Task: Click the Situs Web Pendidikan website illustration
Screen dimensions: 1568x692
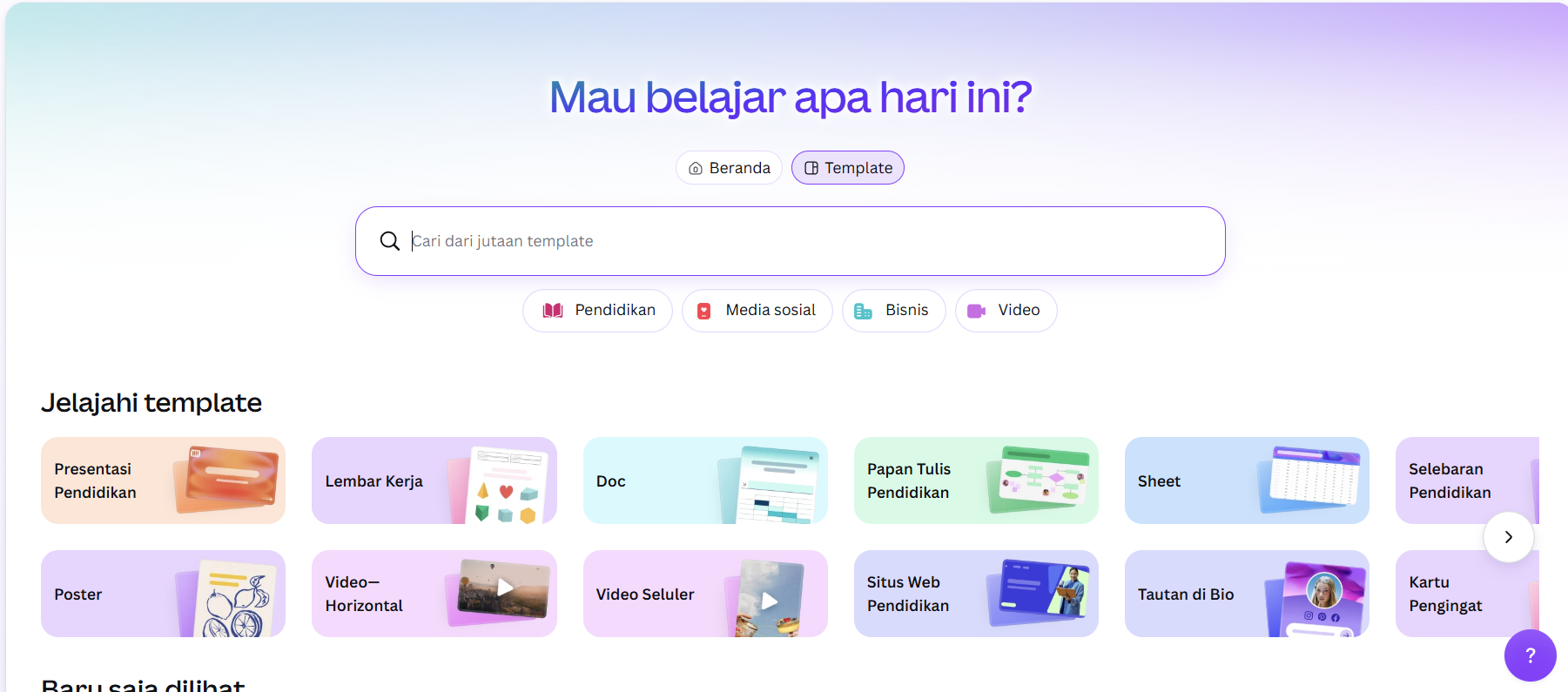Action: (1039, 592)
